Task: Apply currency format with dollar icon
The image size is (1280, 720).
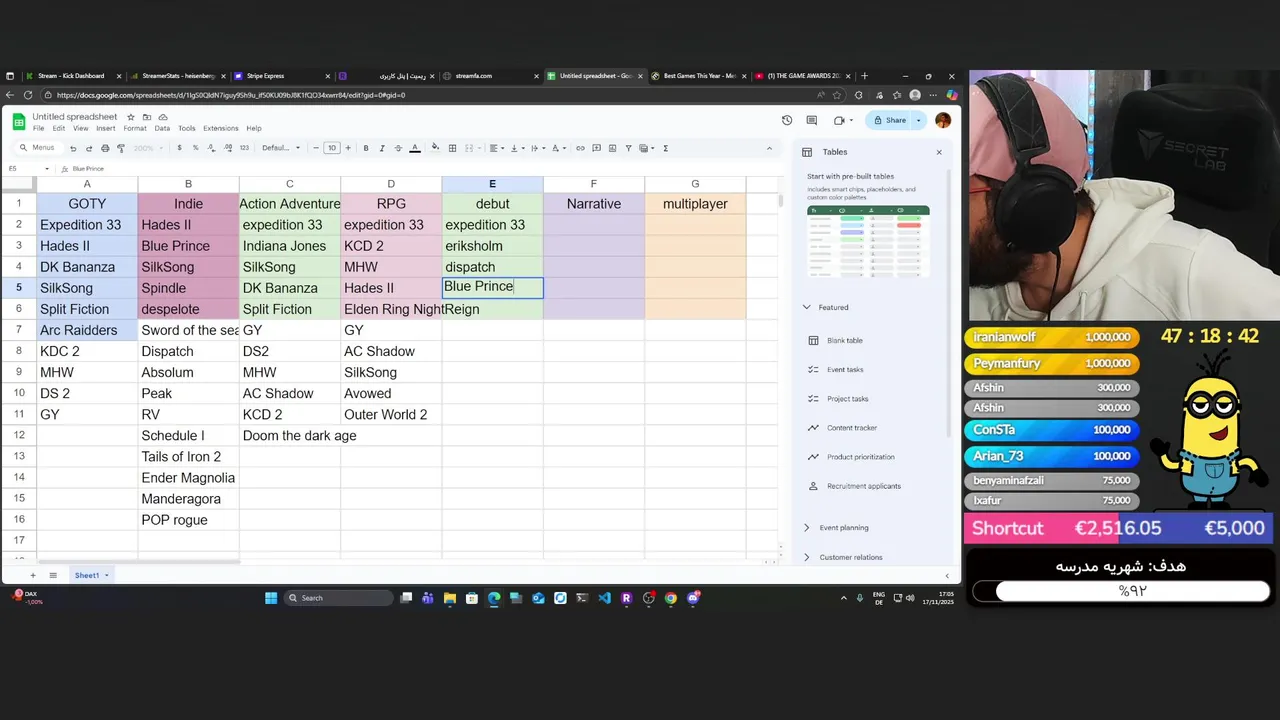Action: 179,148
